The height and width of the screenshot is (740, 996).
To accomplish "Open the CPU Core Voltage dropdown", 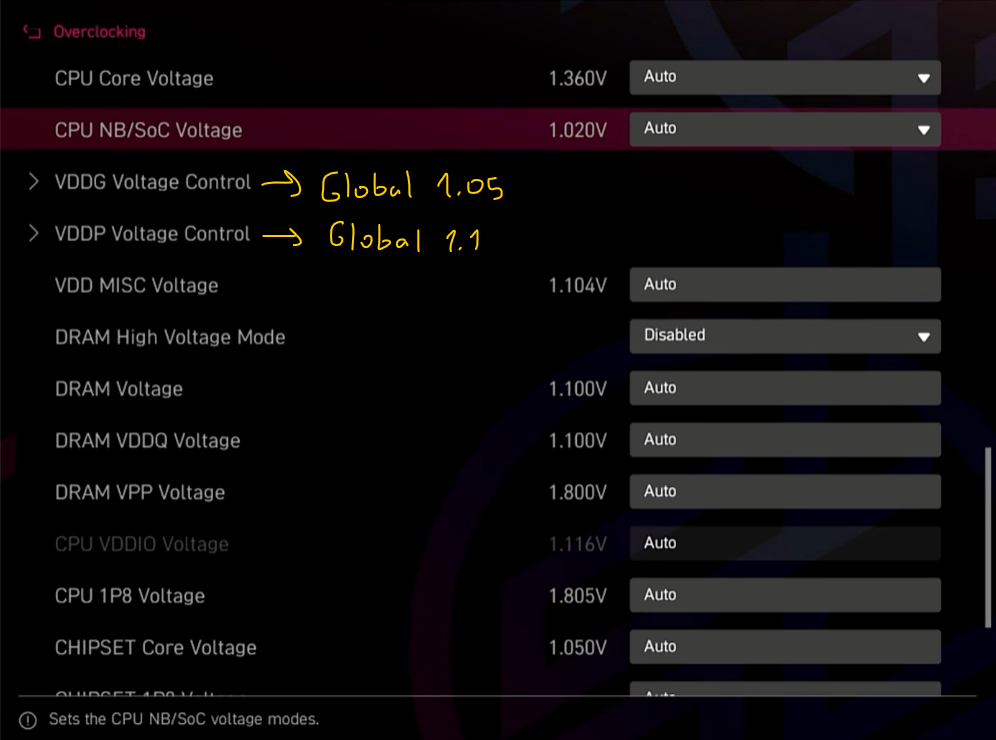I will pos(785,77).
